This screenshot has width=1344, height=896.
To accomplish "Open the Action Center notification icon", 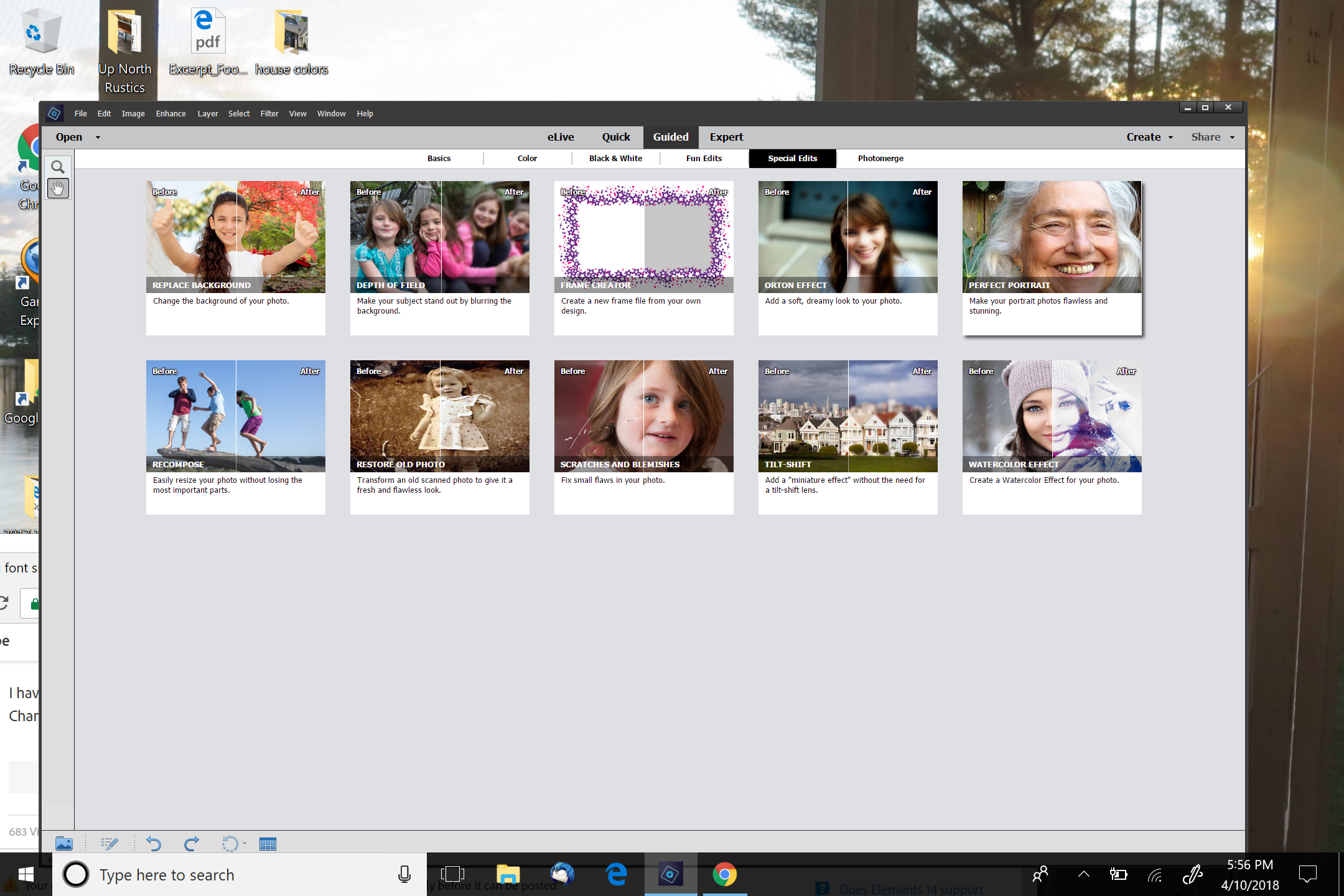I will 1308,874.
